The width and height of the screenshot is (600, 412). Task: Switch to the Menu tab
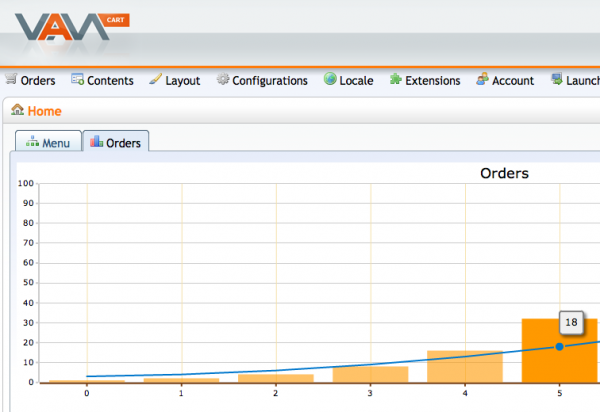48,141
